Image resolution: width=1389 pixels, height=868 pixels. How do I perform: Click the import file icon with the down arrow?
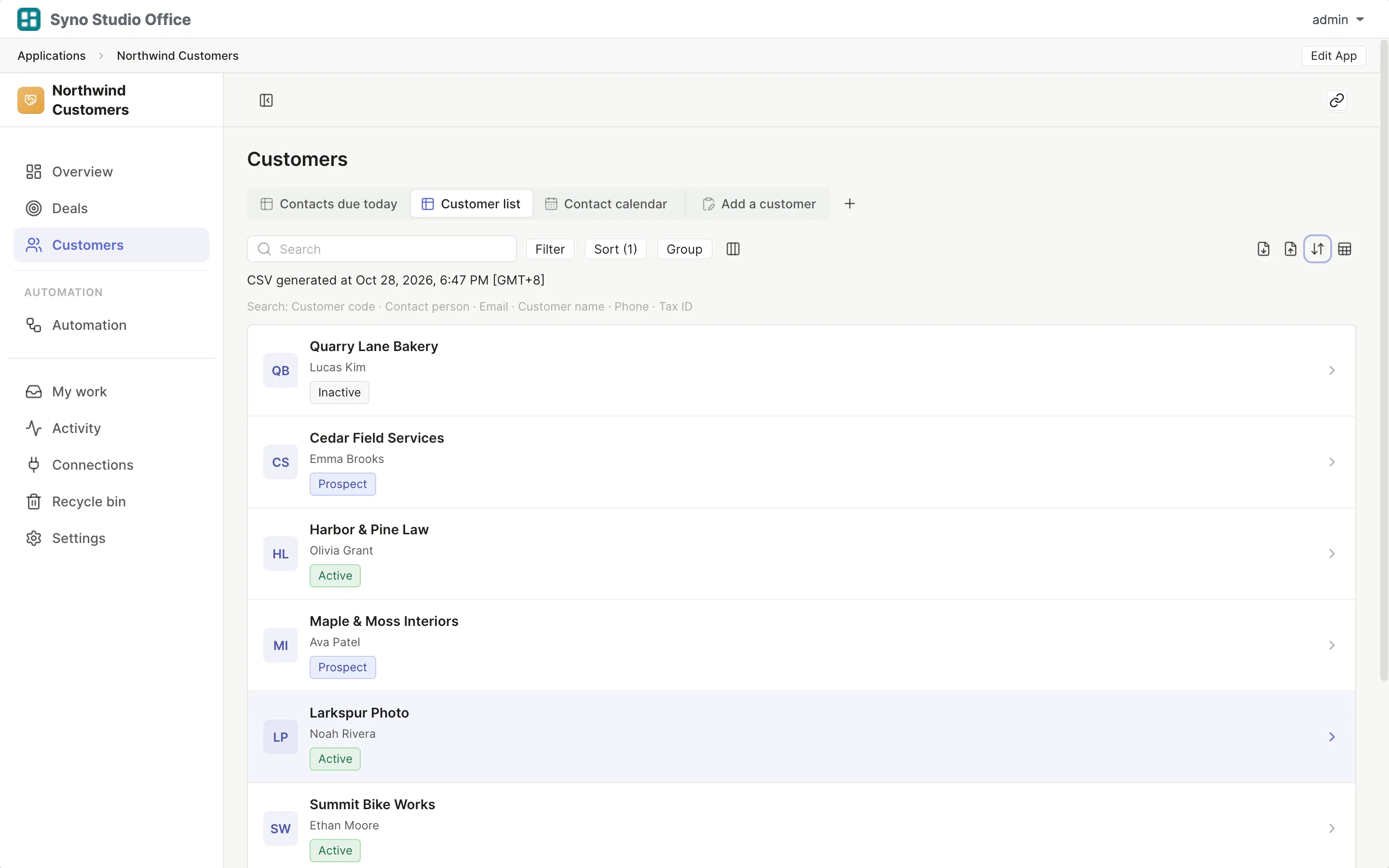(x=1263, y=248)
